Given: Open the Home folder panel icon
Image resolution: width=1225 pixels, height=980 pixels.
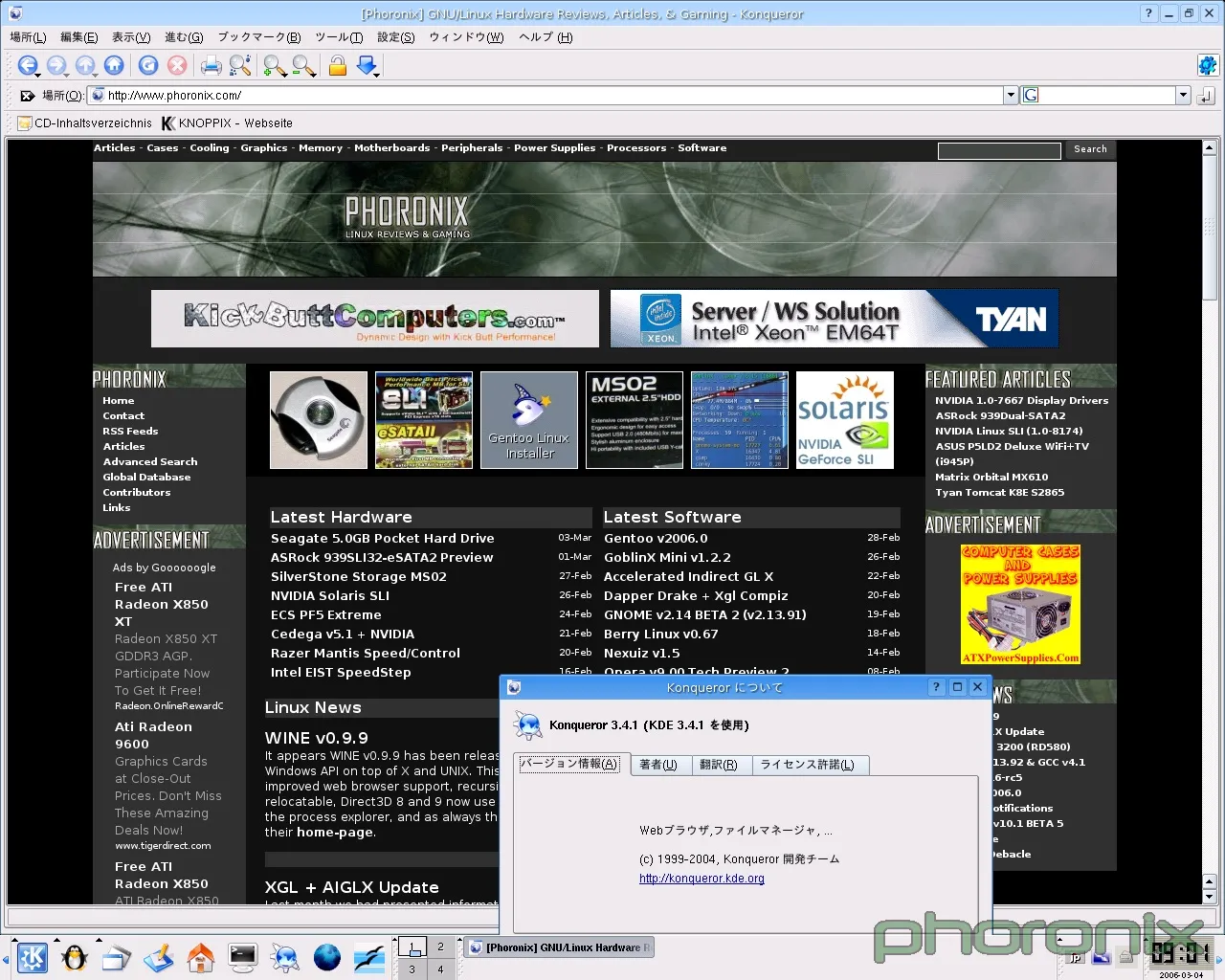Looking at the screenshot, I should click(x=200, y=957).
